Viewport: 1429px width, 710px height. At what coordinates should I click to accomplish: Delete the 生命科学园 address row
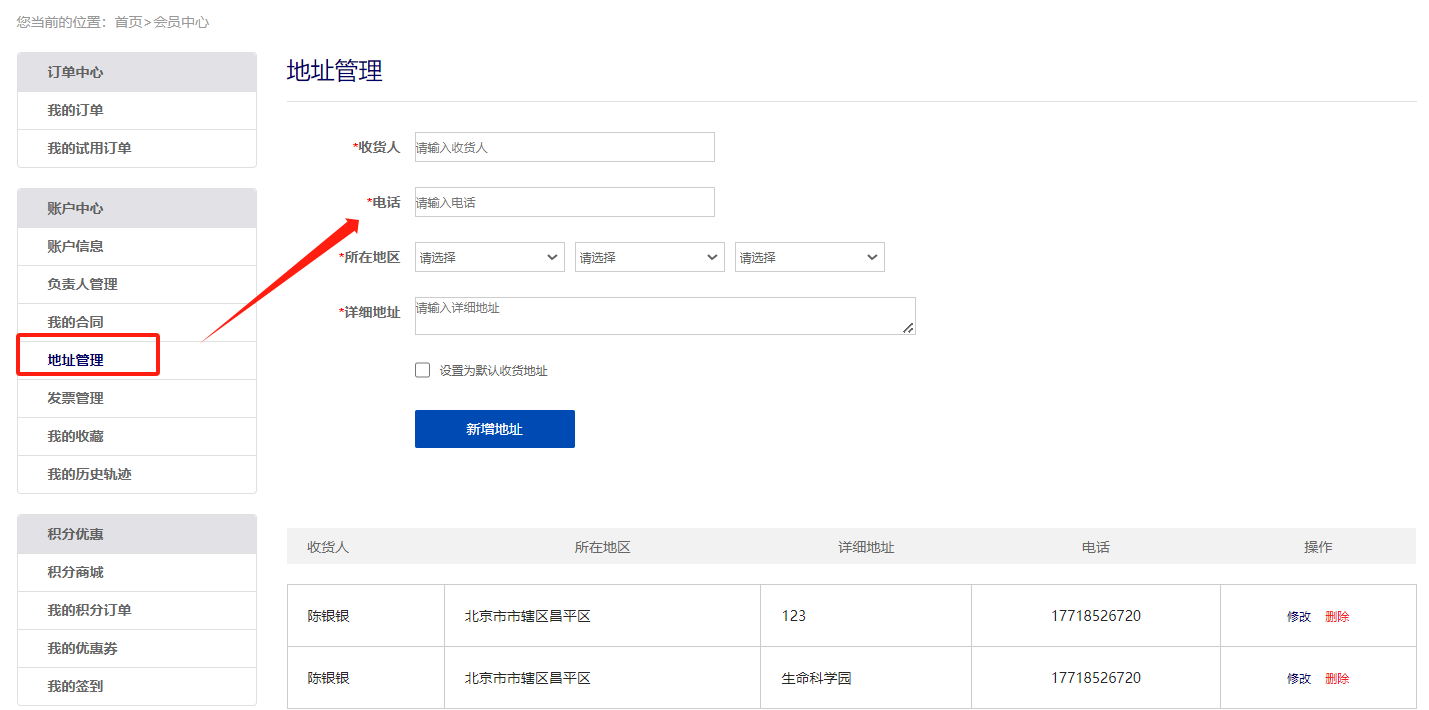(1337, 679)
